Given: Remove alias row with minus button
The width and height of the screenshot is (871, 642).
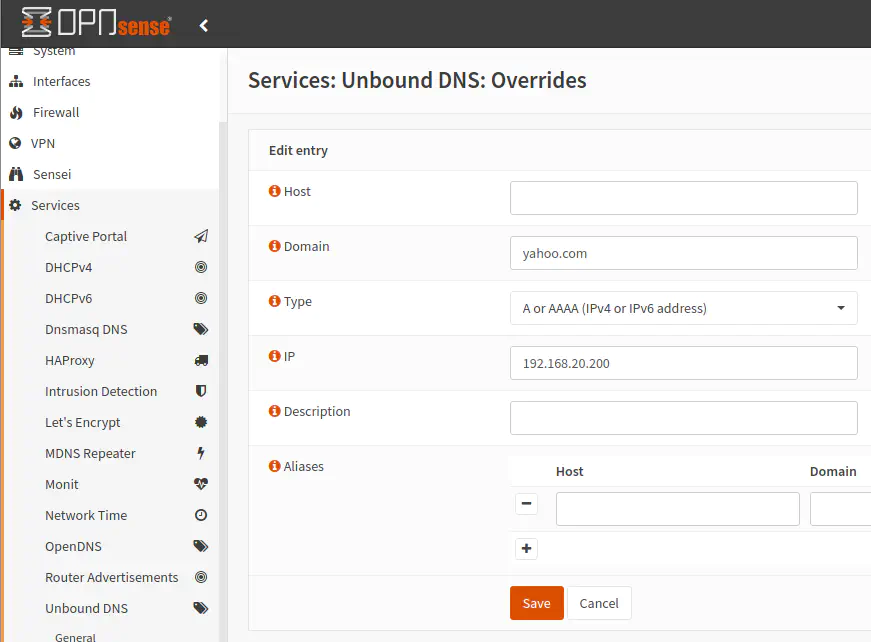Looking at the screenshot, I should pyautogui.click(x=527, y=504).
